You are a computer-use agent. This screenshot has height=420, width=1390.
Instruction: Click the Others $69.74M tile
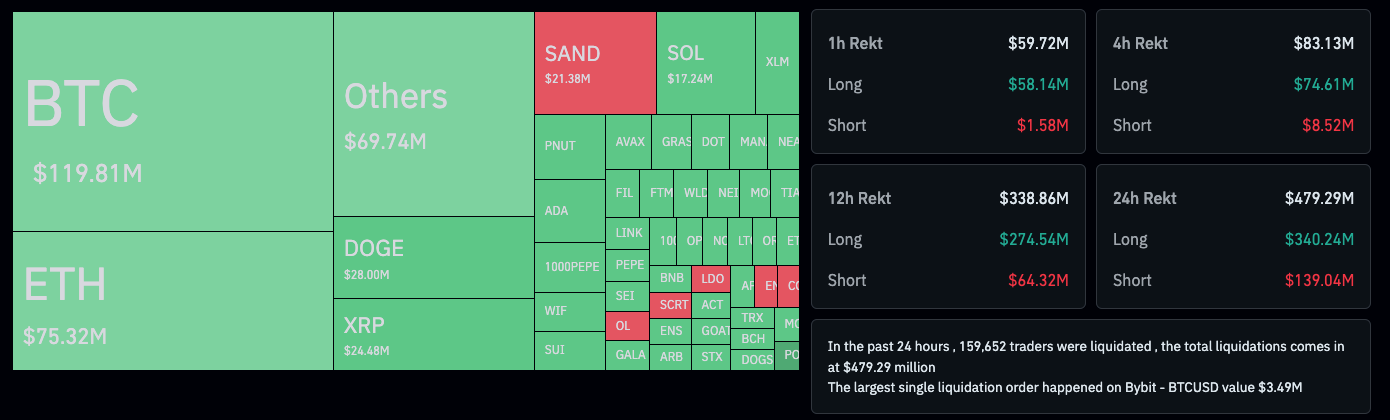tap(433, 114)
